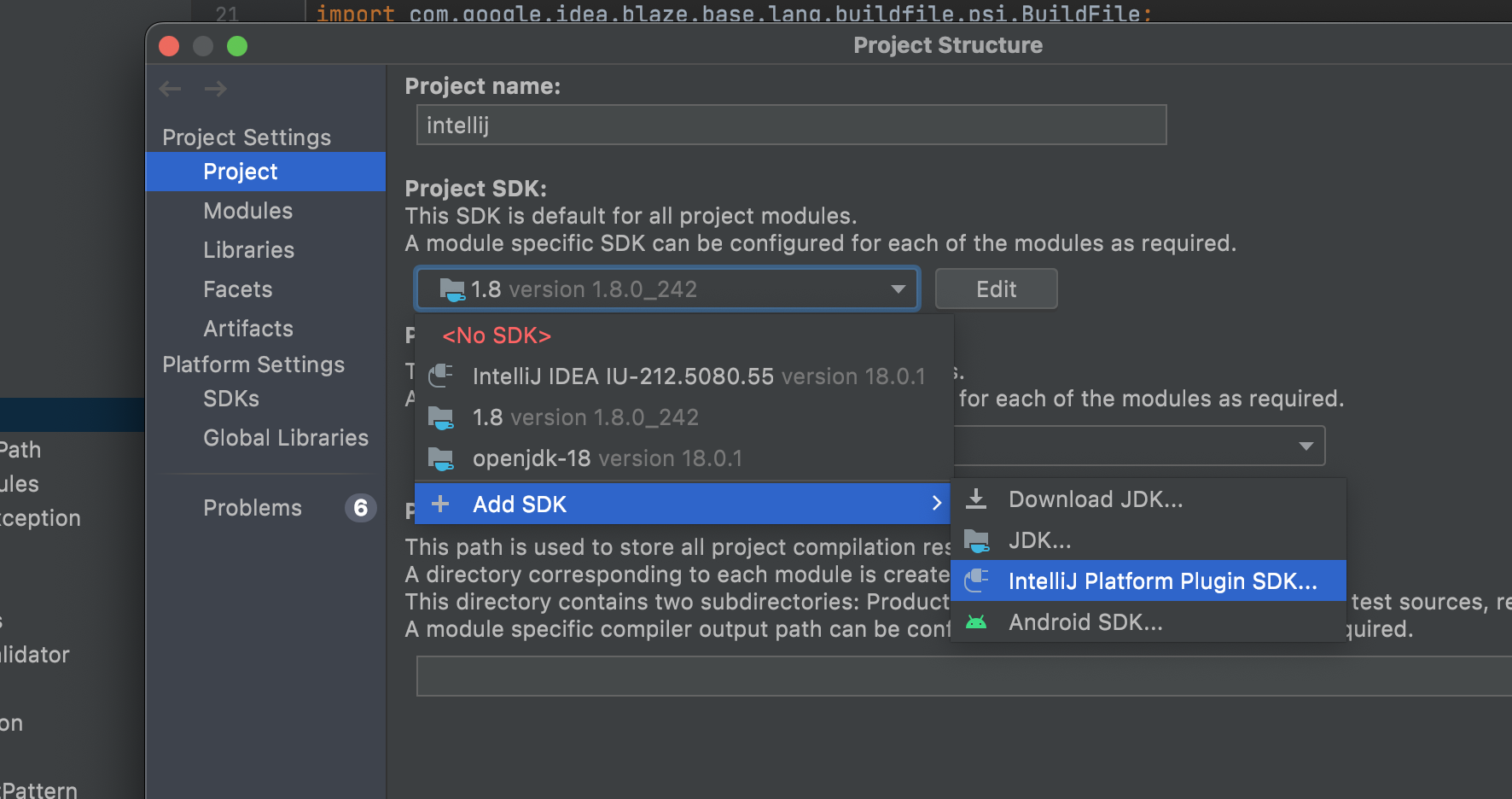Expand the language level dropdown arrow
1512x799 pixels.
(x=1306, y=446)
